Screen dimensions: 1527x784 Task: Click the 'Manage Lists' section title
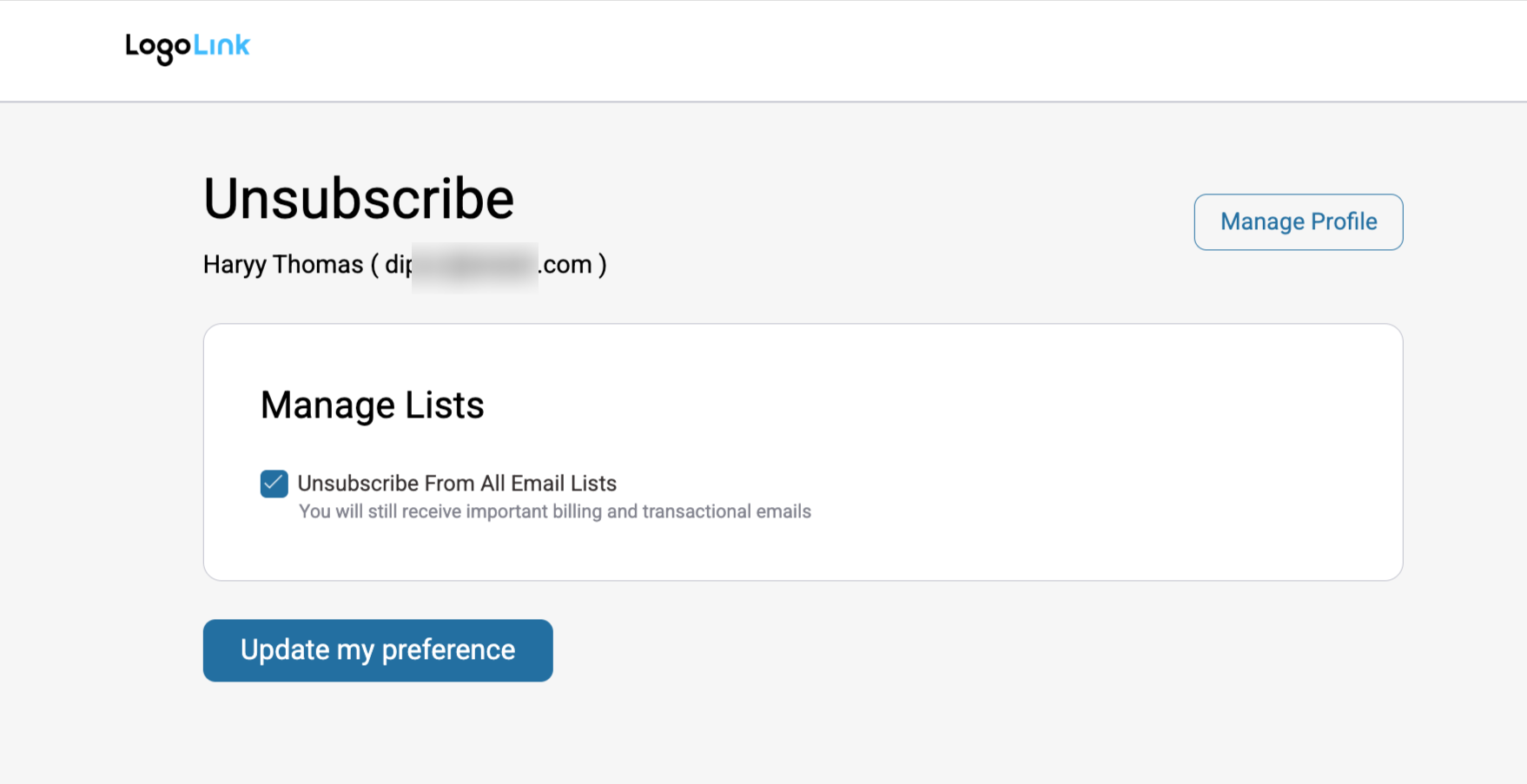372,405
